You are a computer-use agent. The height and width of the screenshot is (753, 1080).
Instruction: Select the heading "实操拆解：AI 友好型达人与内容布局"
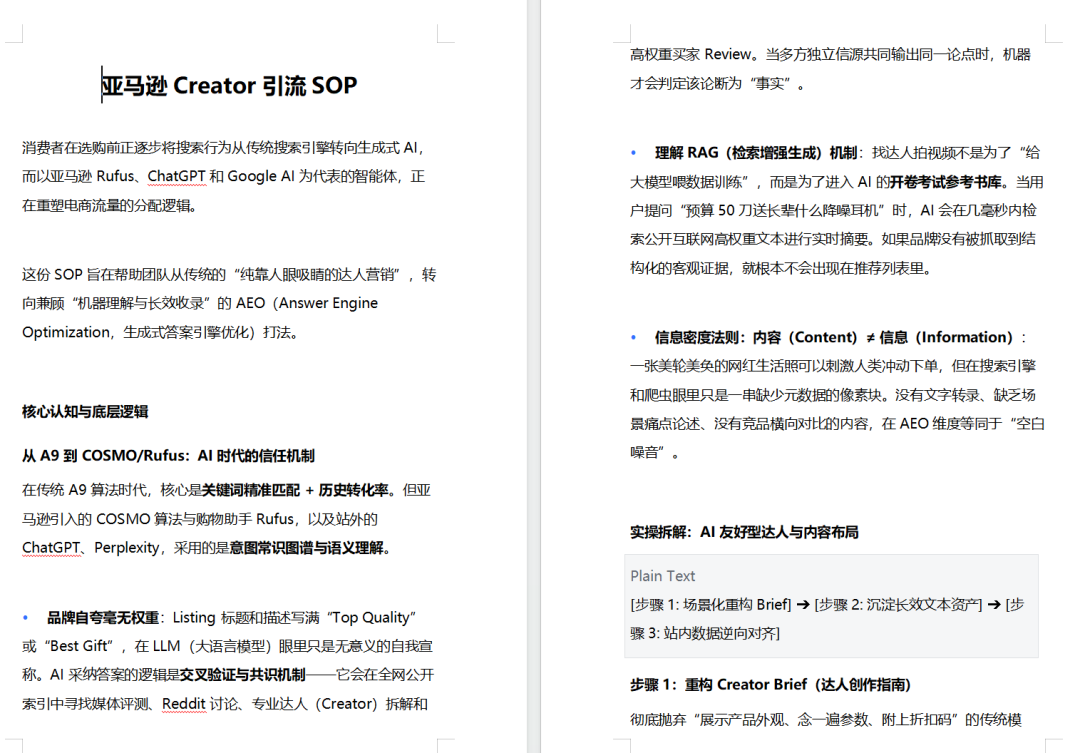744,532
